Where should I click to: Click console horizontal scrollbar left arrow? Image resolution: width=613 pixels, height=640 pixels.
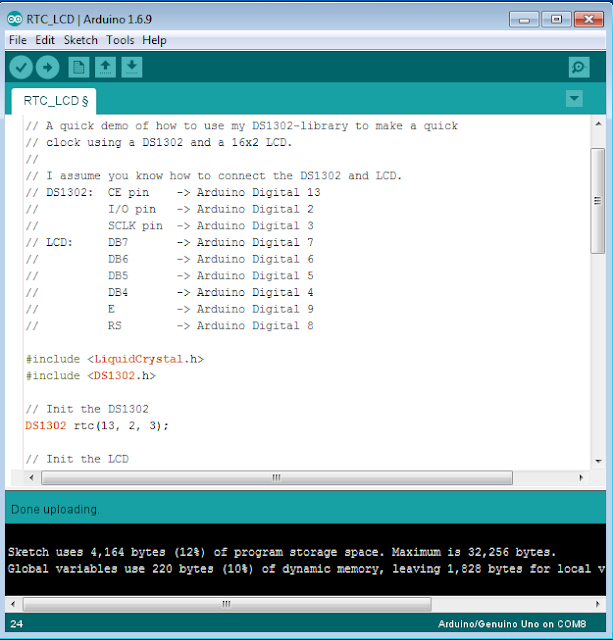(13, 604)
